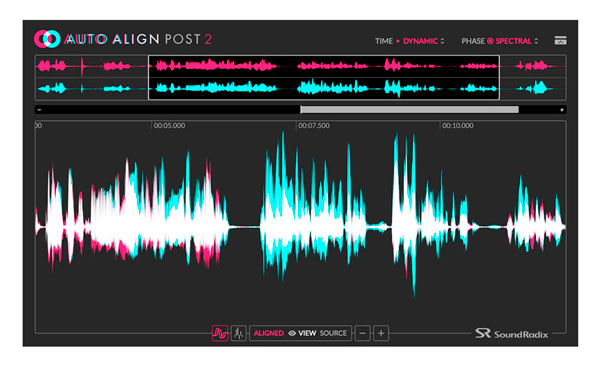600x366 pixels.
Task: Click the main aligned waveform display
Action: point(300,227)
